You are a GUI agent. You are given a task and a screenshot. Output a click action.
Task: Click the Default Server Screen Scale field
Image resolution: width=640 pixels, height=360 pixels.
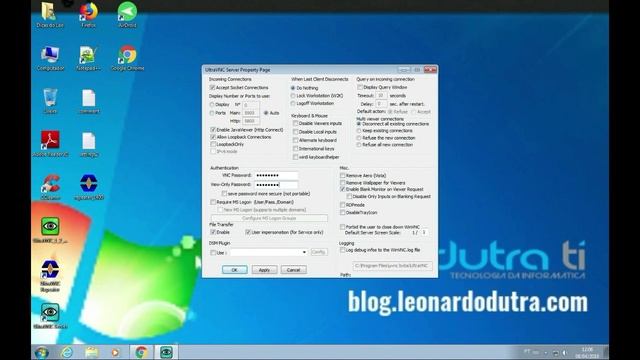tap(424, 232)
